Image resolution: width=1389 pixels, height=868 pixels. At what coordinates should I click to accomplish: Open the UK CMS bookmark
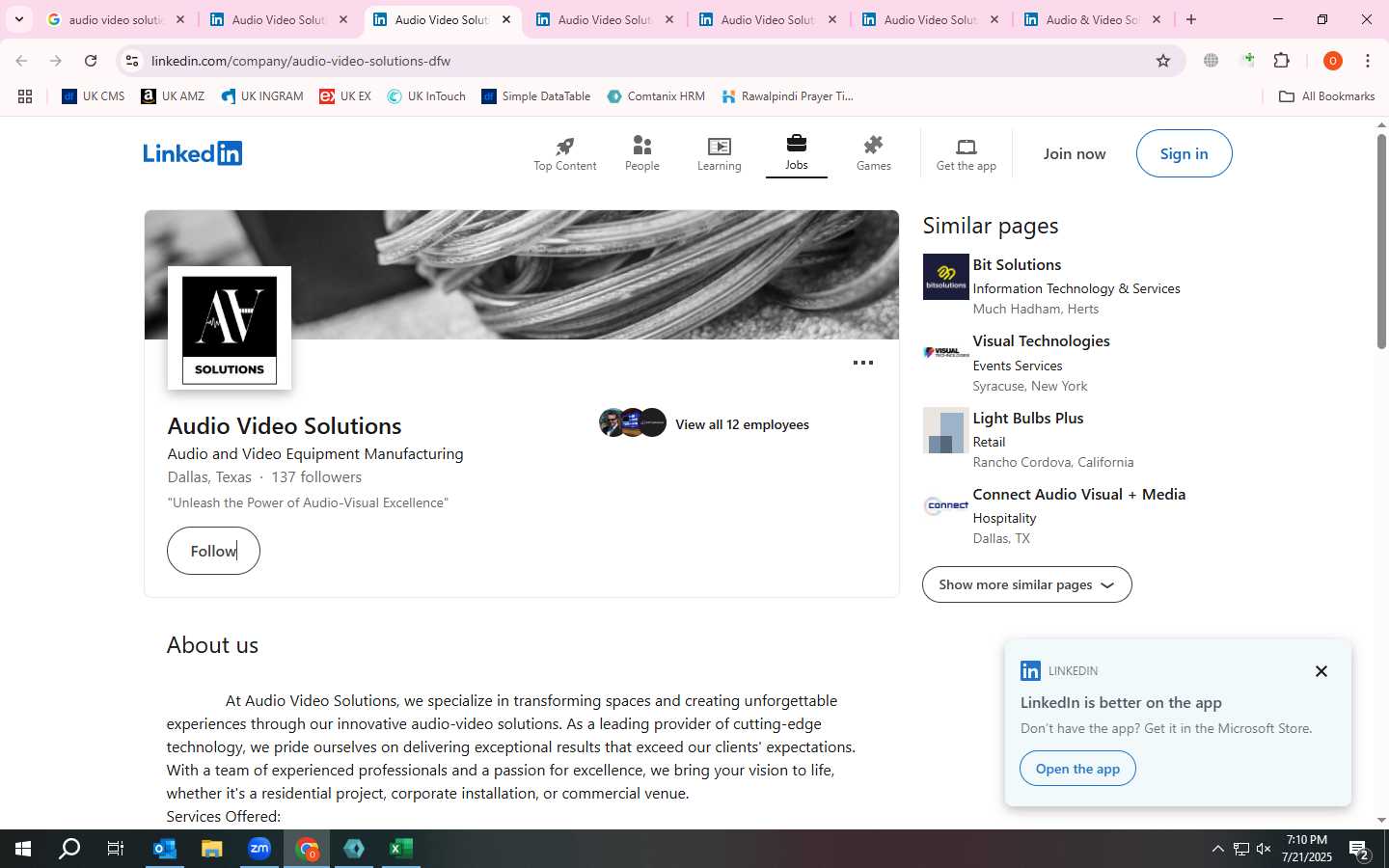pyautogui.click(x=94, y=96)
